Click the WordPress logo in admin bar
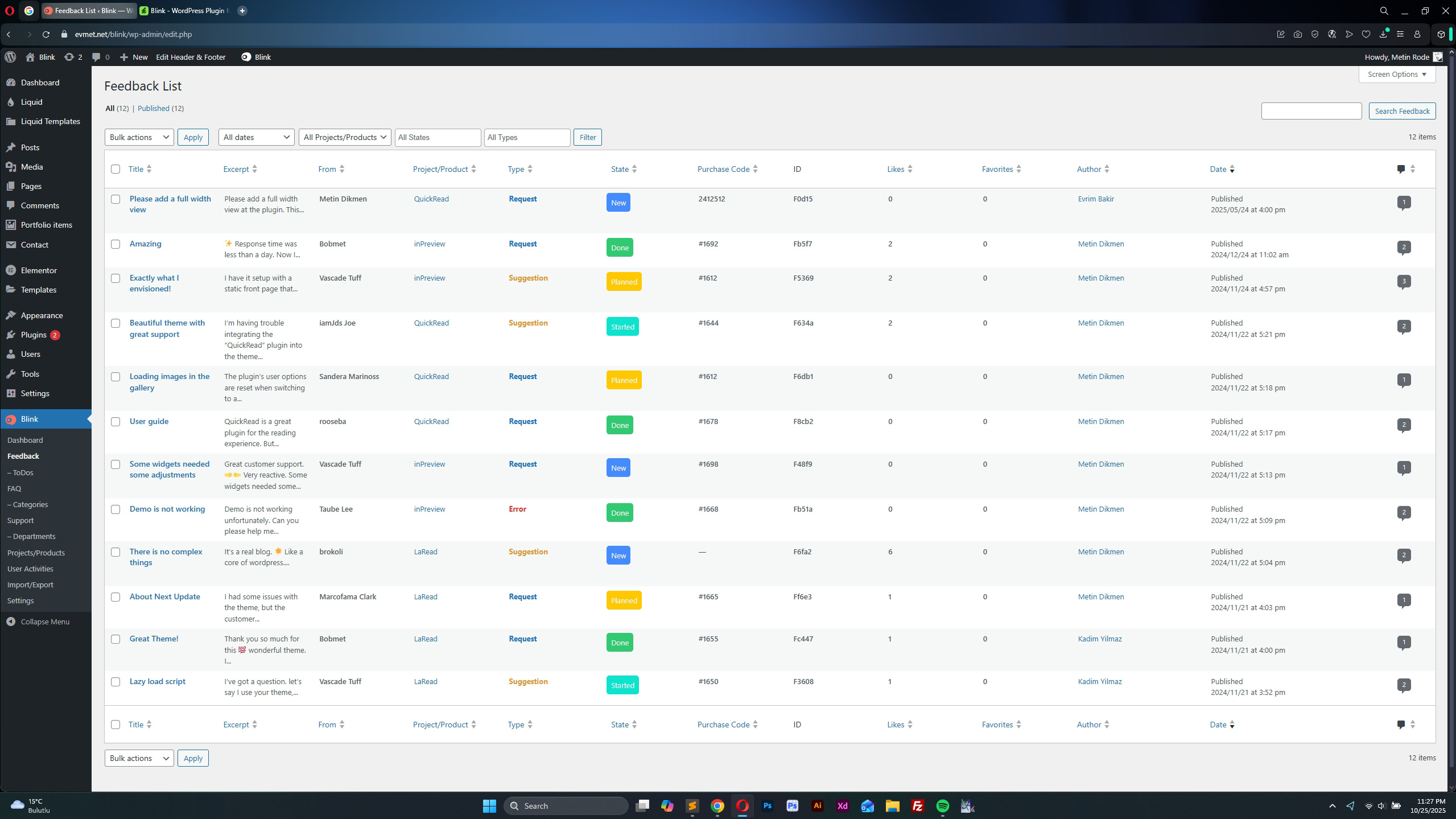The image size is (1456, 819). (x=10, y=57)
